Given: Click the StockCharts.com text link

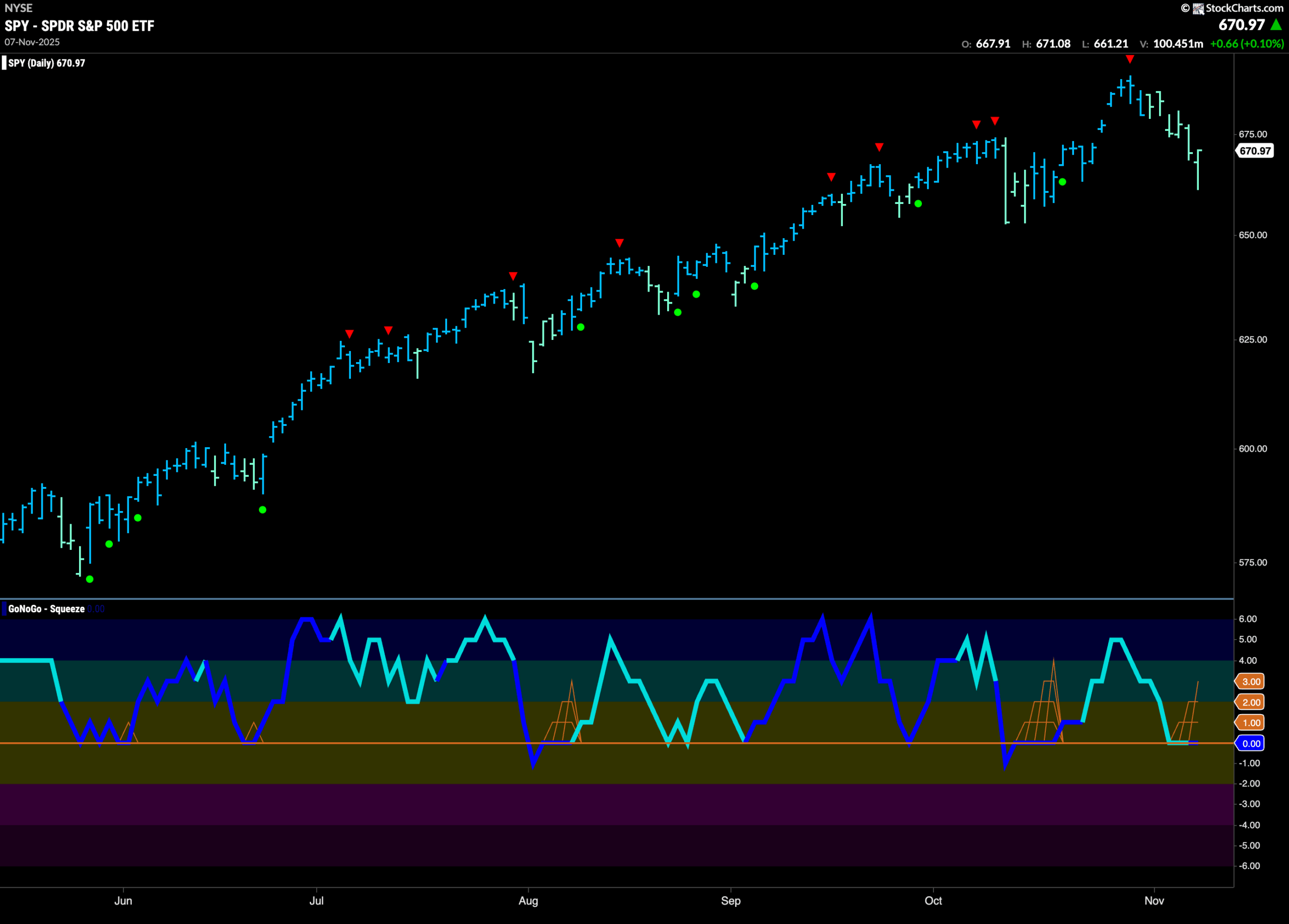Looking at the screenshot, I should [x=1245, y=8].
